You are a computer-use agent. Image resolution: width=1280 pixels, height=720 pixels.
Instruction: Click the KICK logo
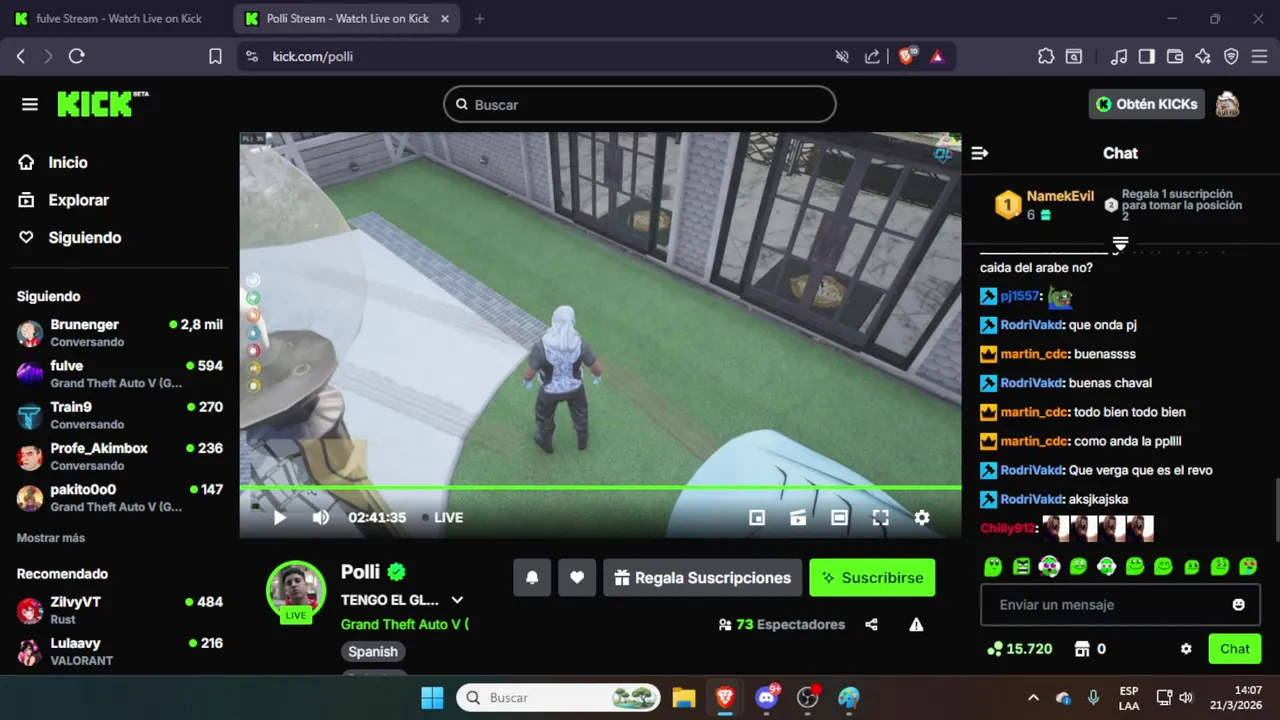[x=102, y=104]
